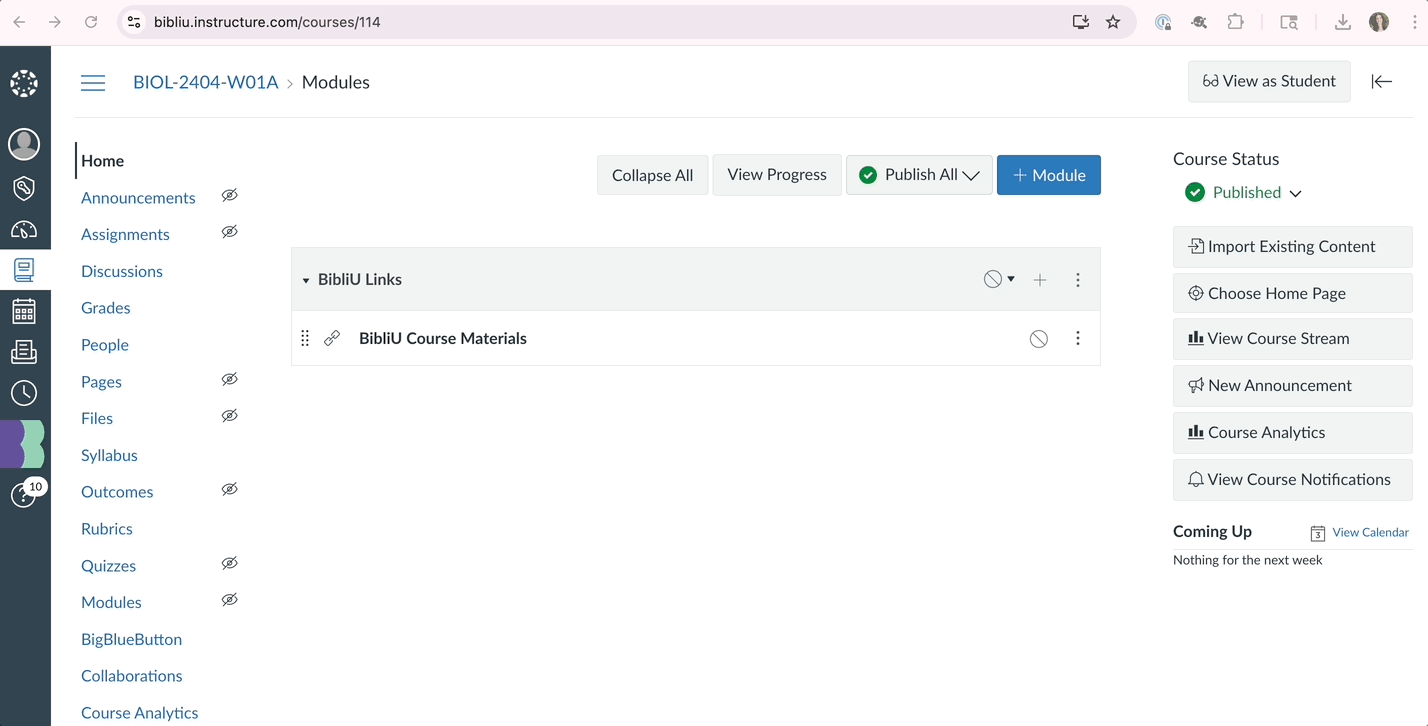Image resolution: width=1428 pixels, height=726 pixels.
Task: Open Account avatar in global navigation
Action: [24, 144]
